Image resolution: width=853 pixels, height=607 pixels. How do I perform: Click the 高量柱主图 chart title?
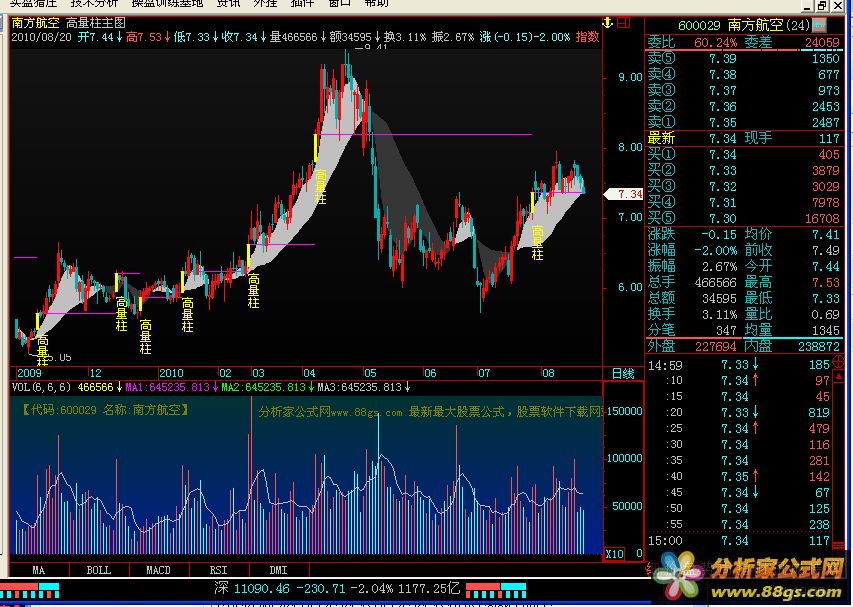[96, 23]
